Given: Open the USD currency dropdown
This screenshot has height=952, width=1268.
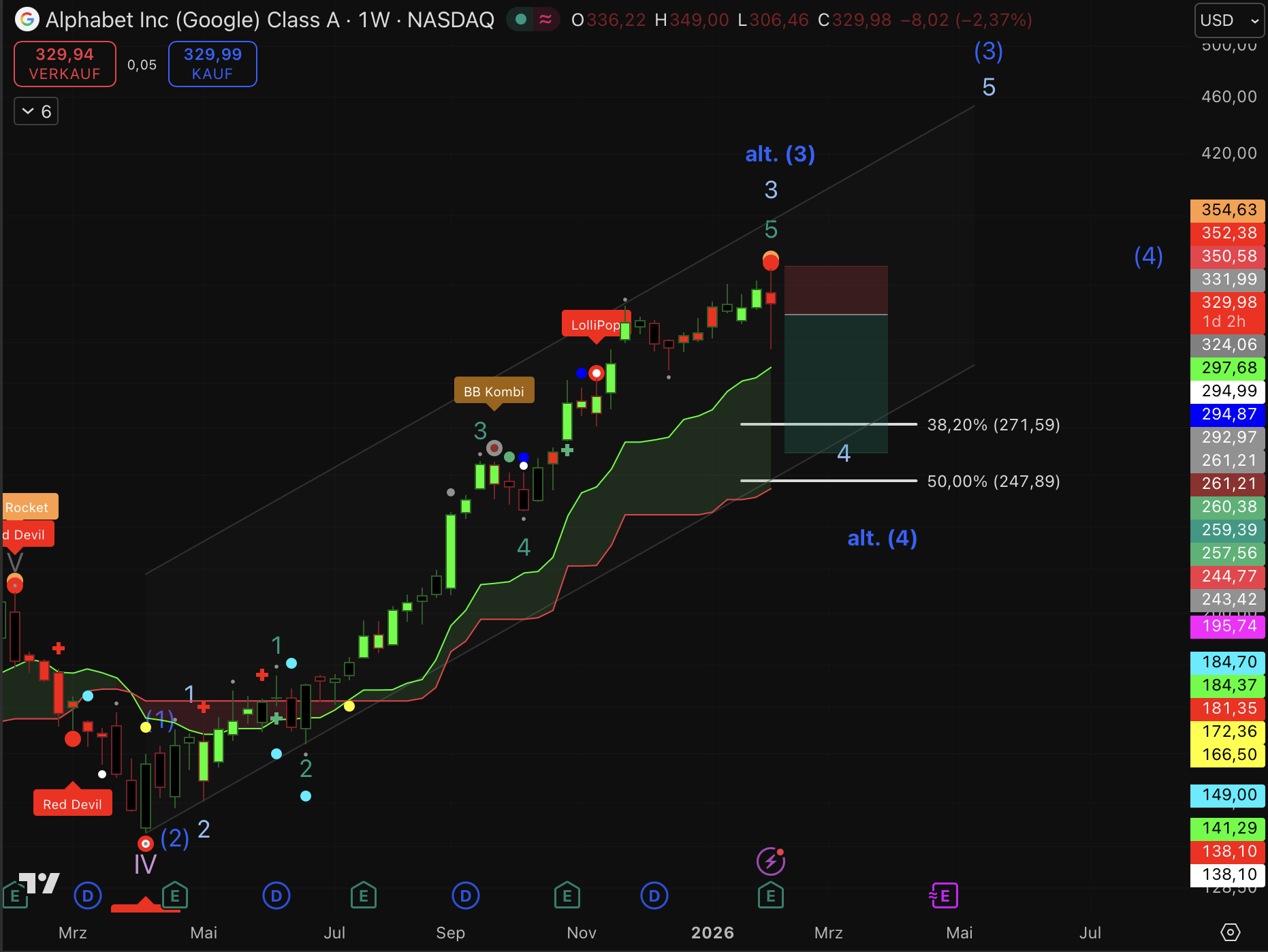Looking at the screenshot, I should pyautogui.click(x=1229, y=20).
